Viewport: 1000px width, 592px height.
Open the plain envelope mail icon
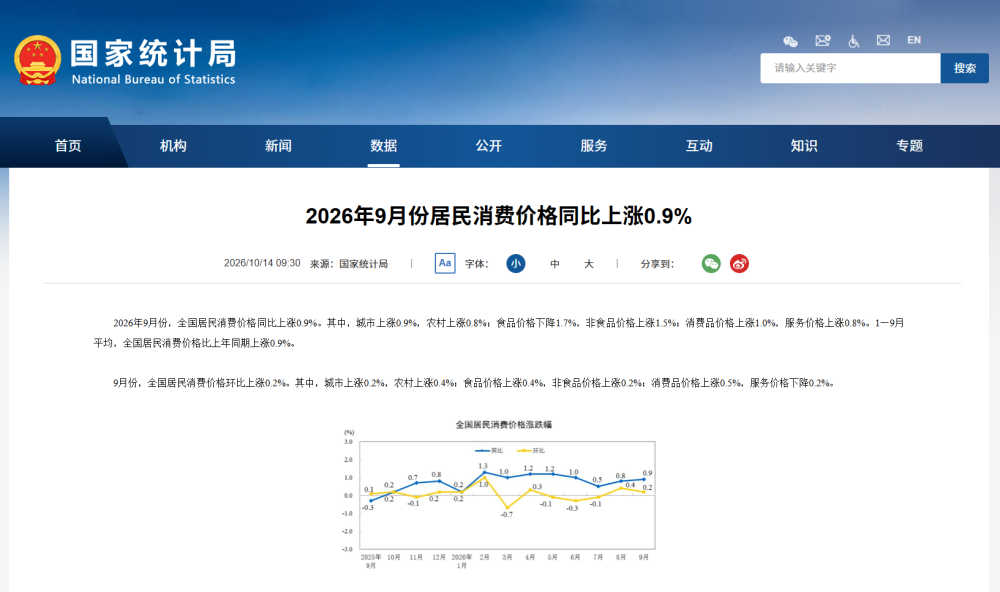click(x=883, y=40)
